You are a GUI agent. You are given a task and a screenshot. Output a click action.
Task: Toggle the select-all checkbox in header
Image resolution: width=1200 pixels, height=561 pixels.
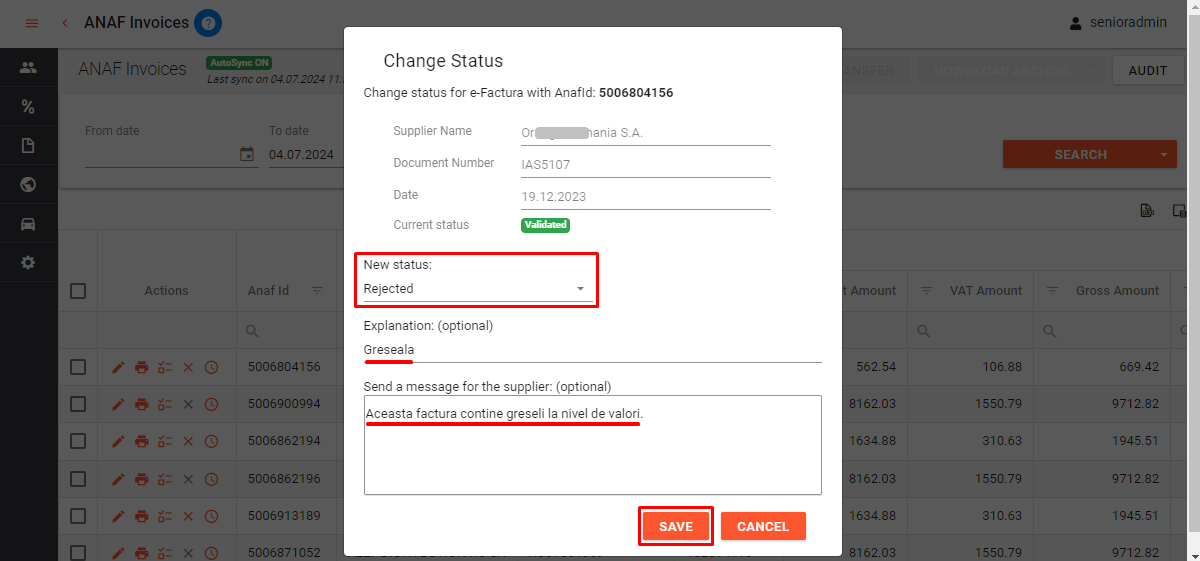click(78, 291)
